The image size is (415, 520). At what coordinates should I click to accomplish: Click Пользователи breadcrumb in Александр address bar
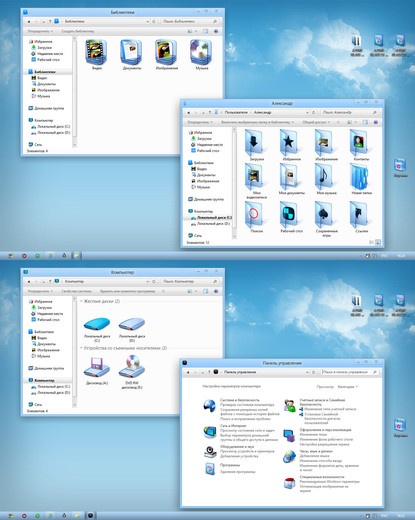(236, 113)
